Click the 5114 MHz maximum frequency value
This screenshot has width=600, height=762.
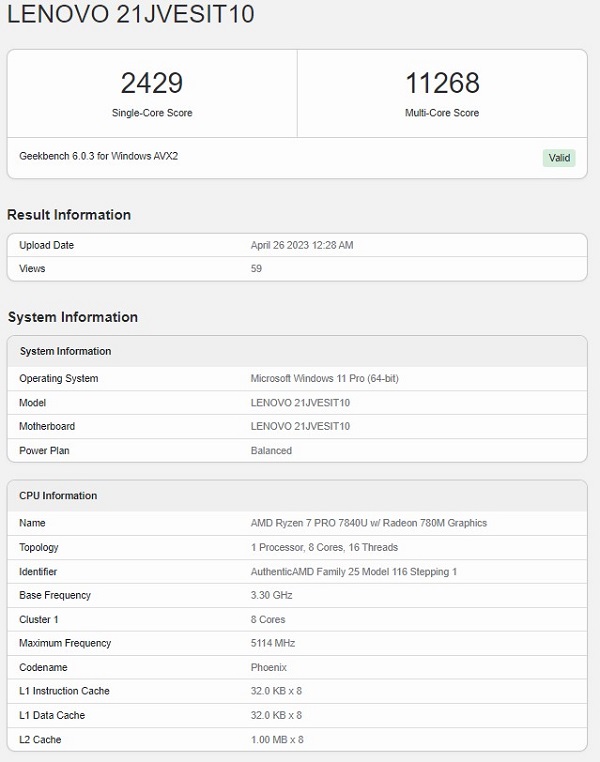(x=273, y=643)
